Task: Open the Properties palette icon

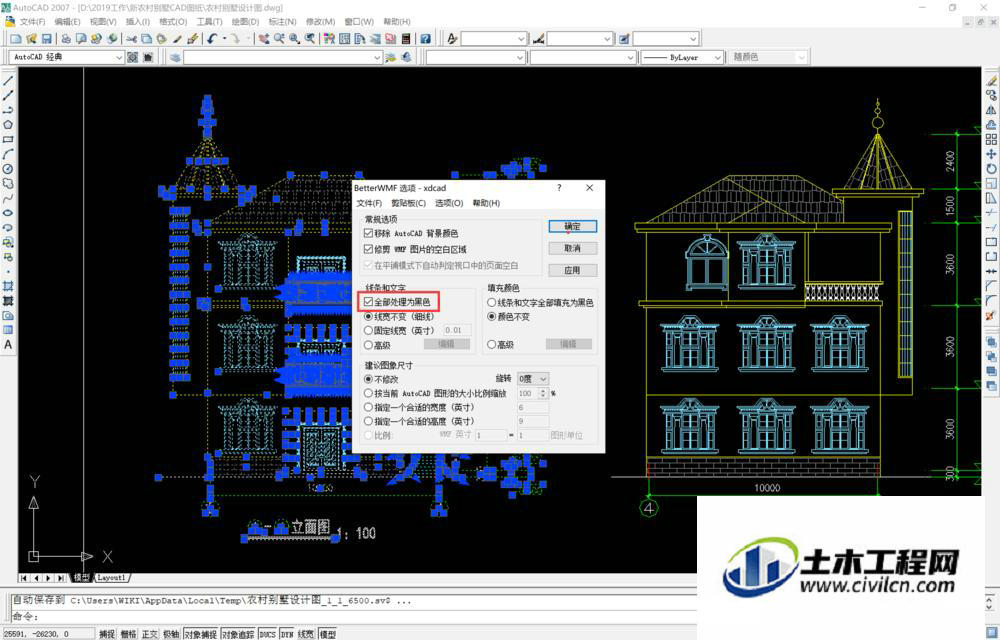Action: 329,39
